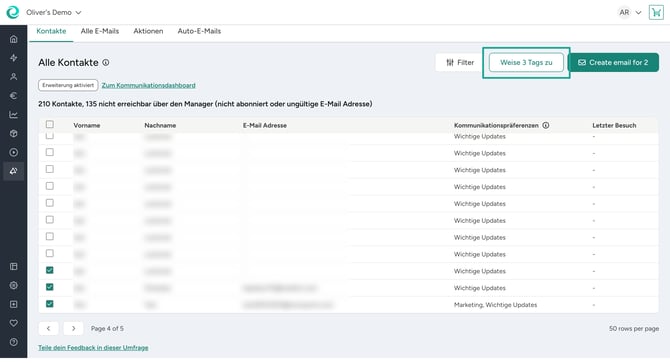Open the euro currency sidebar icon
This screenshot has width=670, height=363.
[x=14, y=96]
